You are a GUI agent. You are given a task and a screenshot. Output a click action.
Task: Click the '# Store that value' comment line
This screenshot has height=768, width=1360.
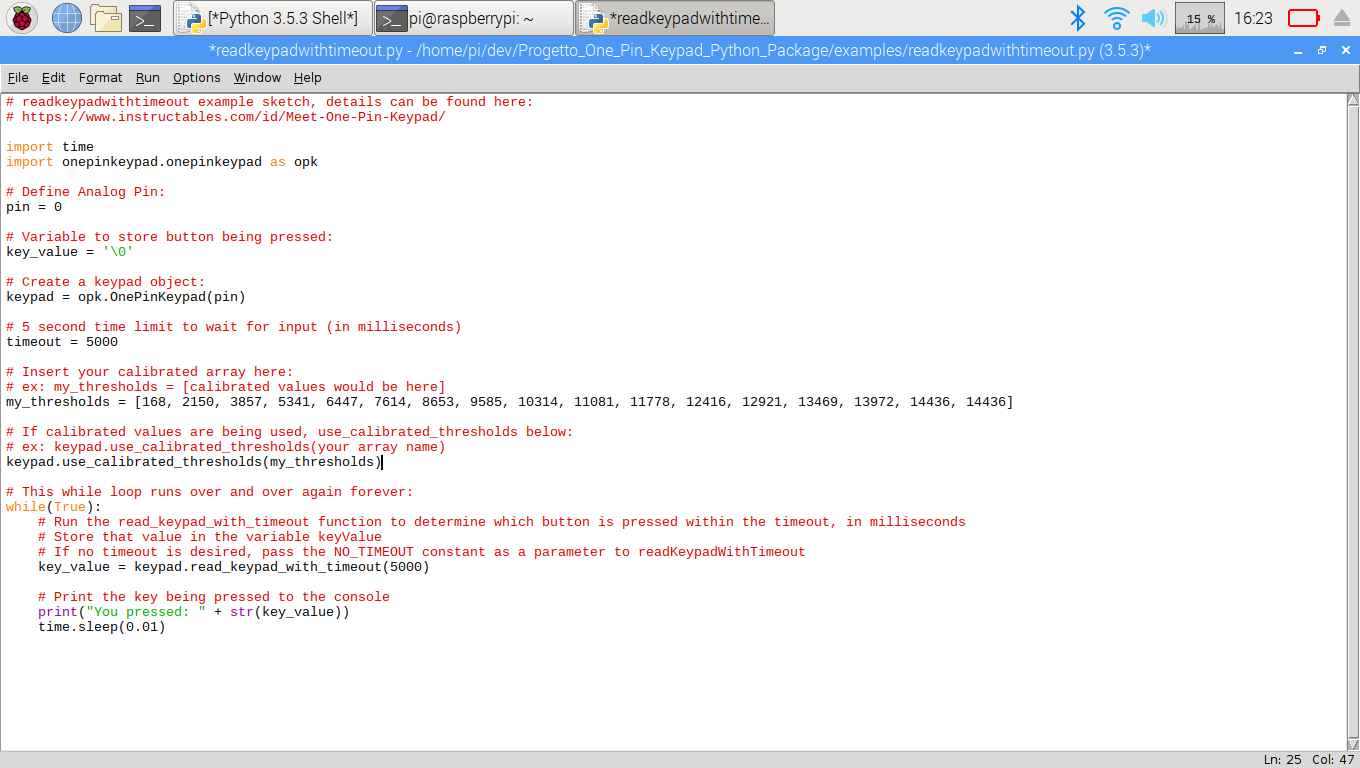(x=210, y=537)
